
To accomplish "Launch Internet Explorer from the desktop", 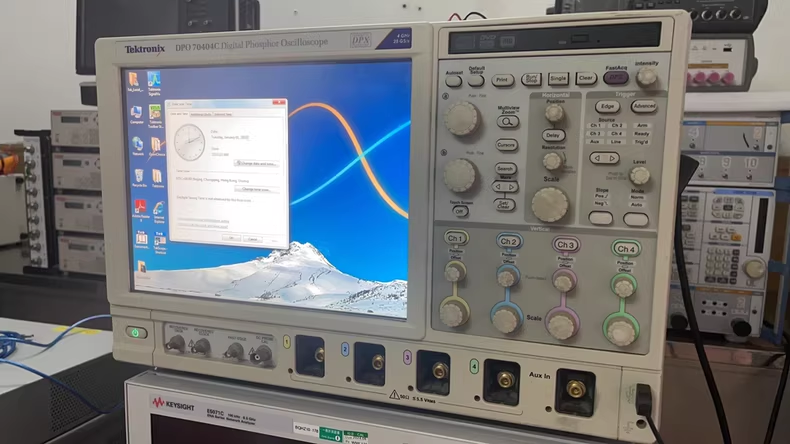I will coord(159,212).
